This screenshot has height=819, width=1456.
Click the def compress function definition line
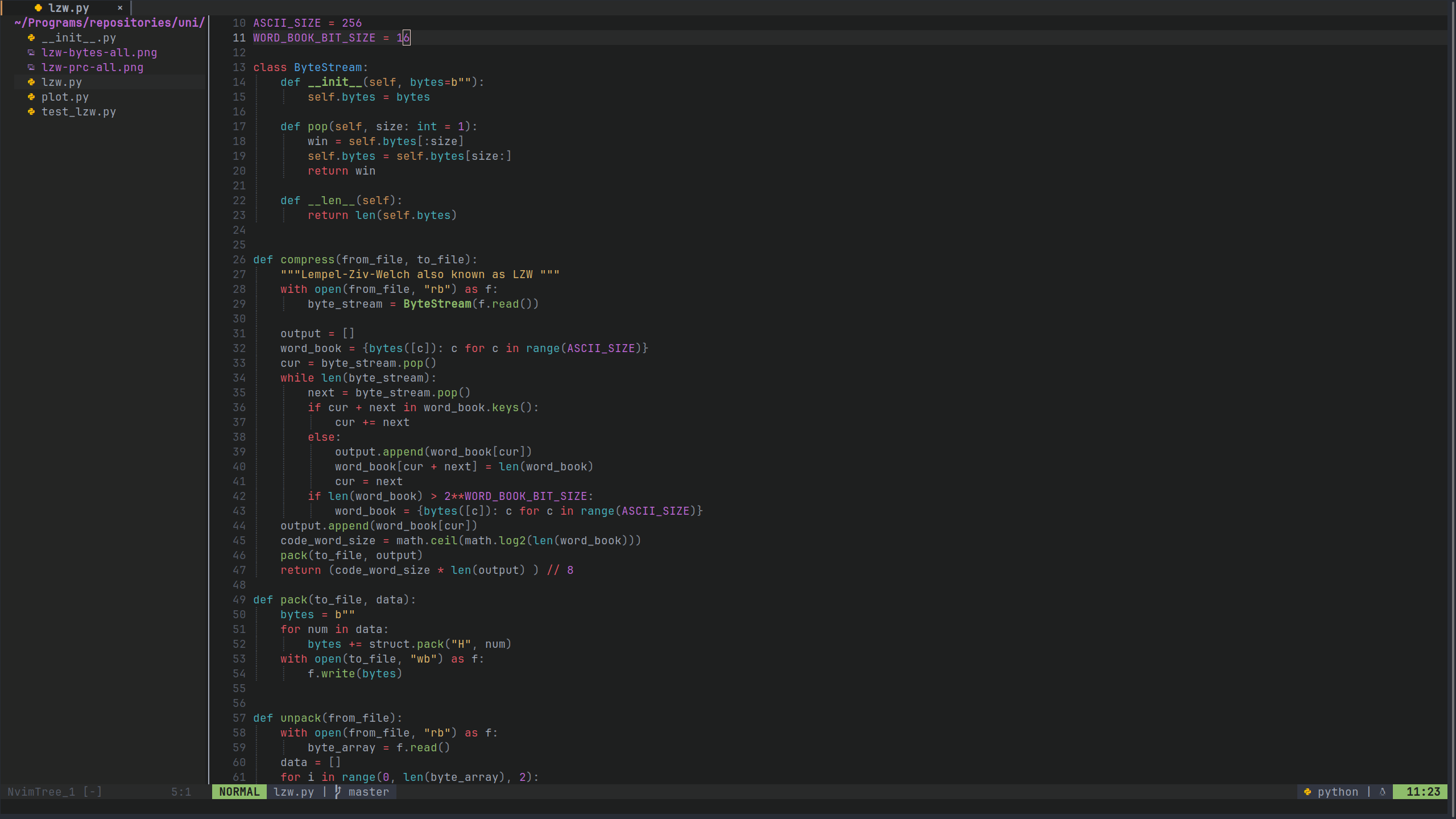click(364, 259)
